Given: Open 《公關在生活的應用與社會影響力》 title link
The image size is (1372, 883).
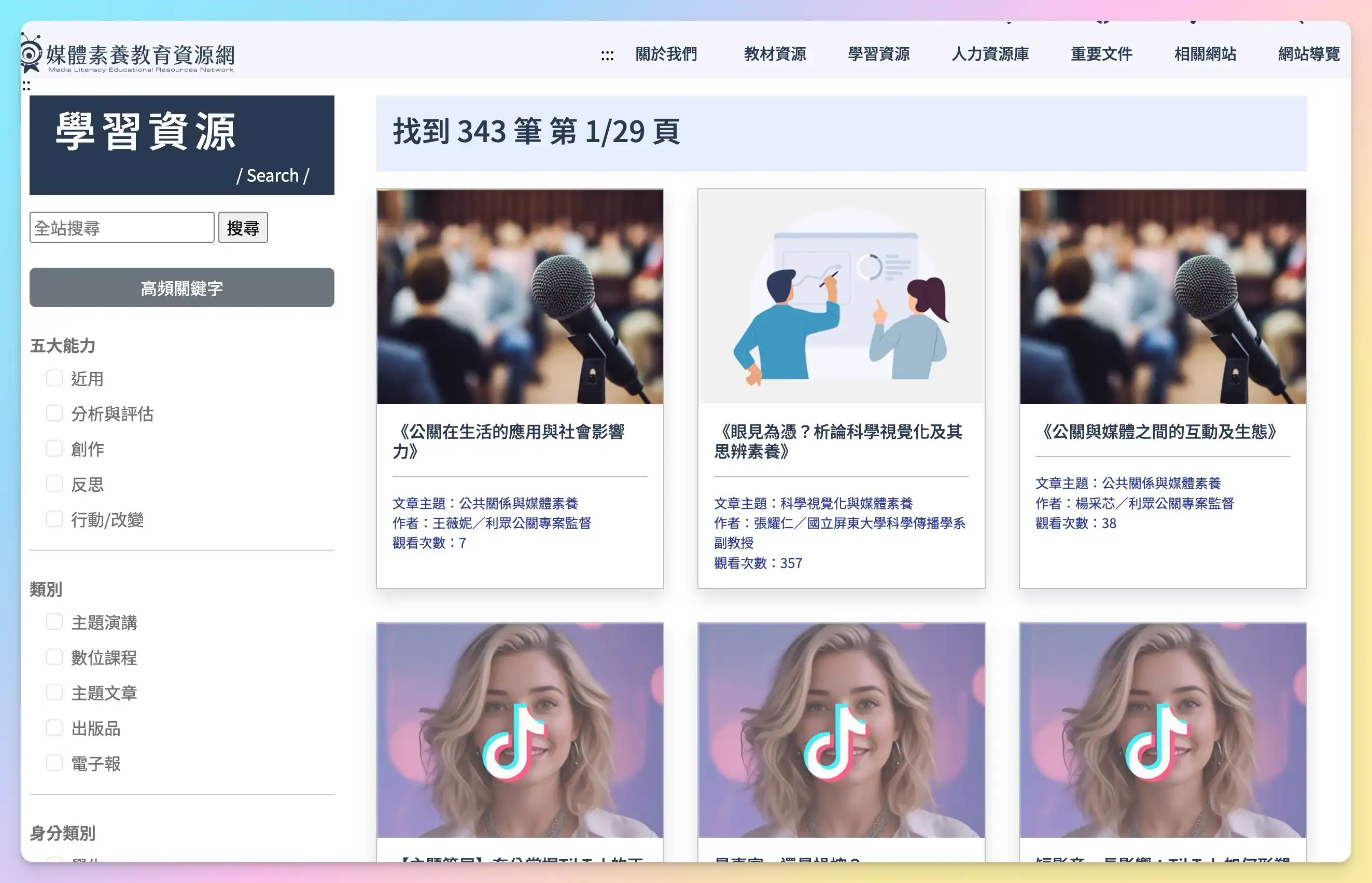Looking at the screenshot, I should point(509,442).
